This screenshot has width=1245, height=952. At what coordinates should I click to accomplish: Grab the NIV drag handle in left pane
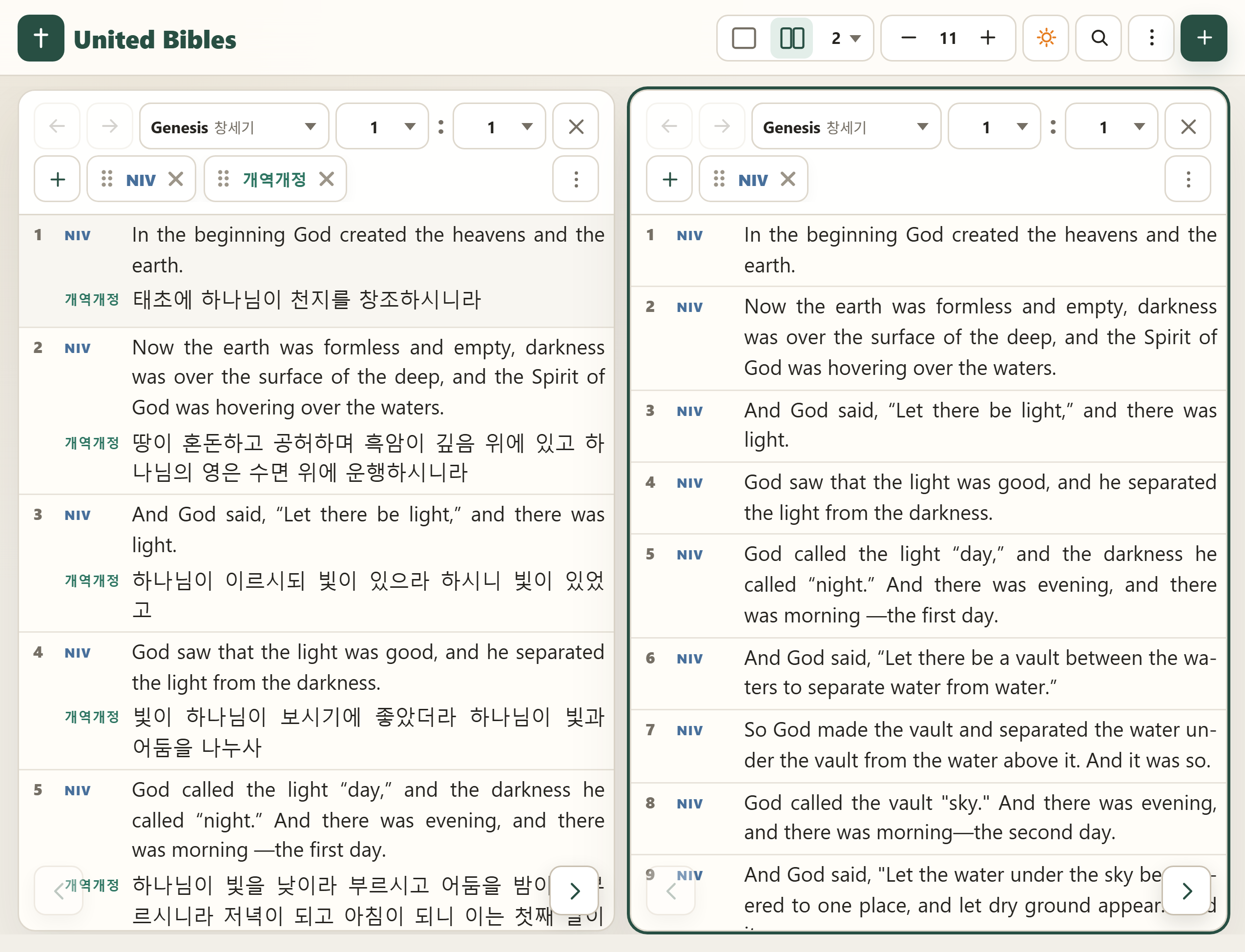coord(106,179)
